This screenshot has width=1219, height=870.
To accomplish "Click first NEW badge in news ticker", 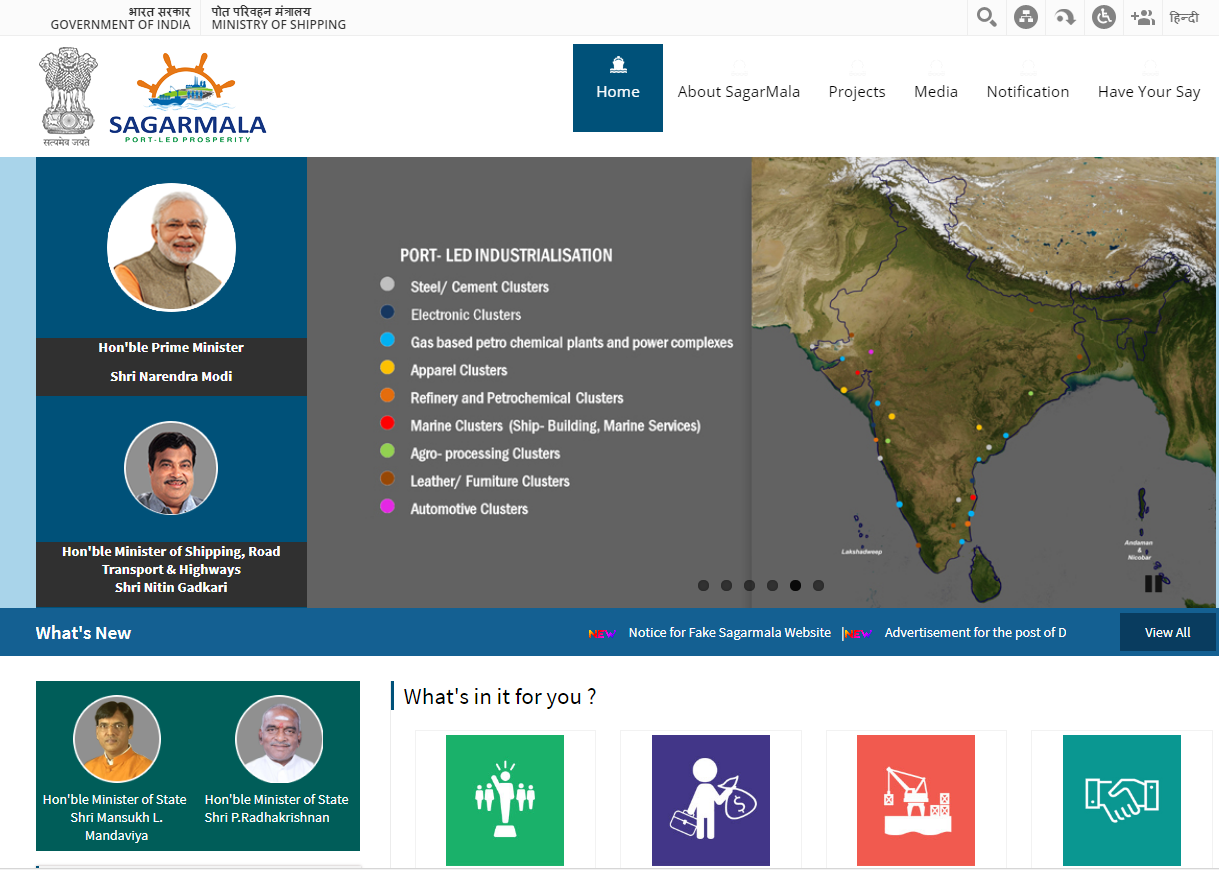I will [x=602, y=633].
